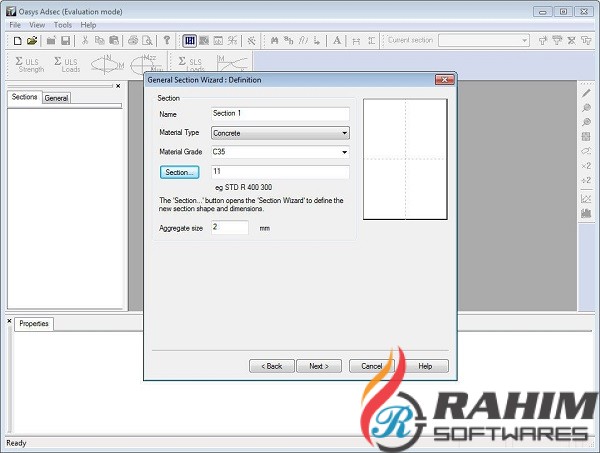The height and width of the screenshot is (453, 600).
Task: Click the ÷2 scale down icon
Action: click(586, 180)
